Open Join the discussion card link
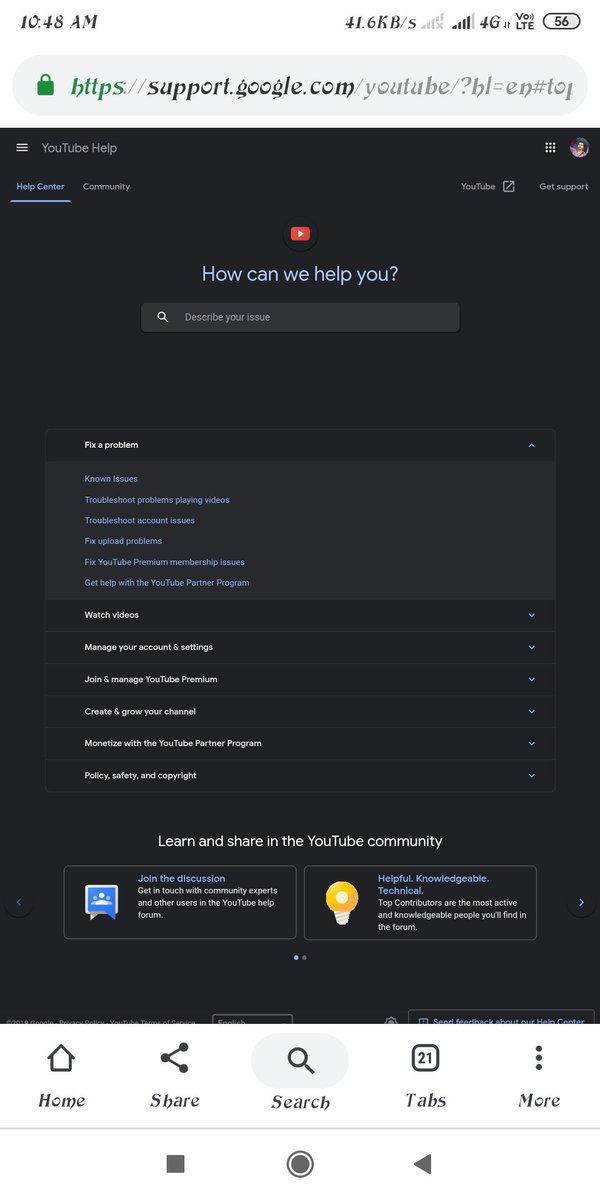 [181, 878]
